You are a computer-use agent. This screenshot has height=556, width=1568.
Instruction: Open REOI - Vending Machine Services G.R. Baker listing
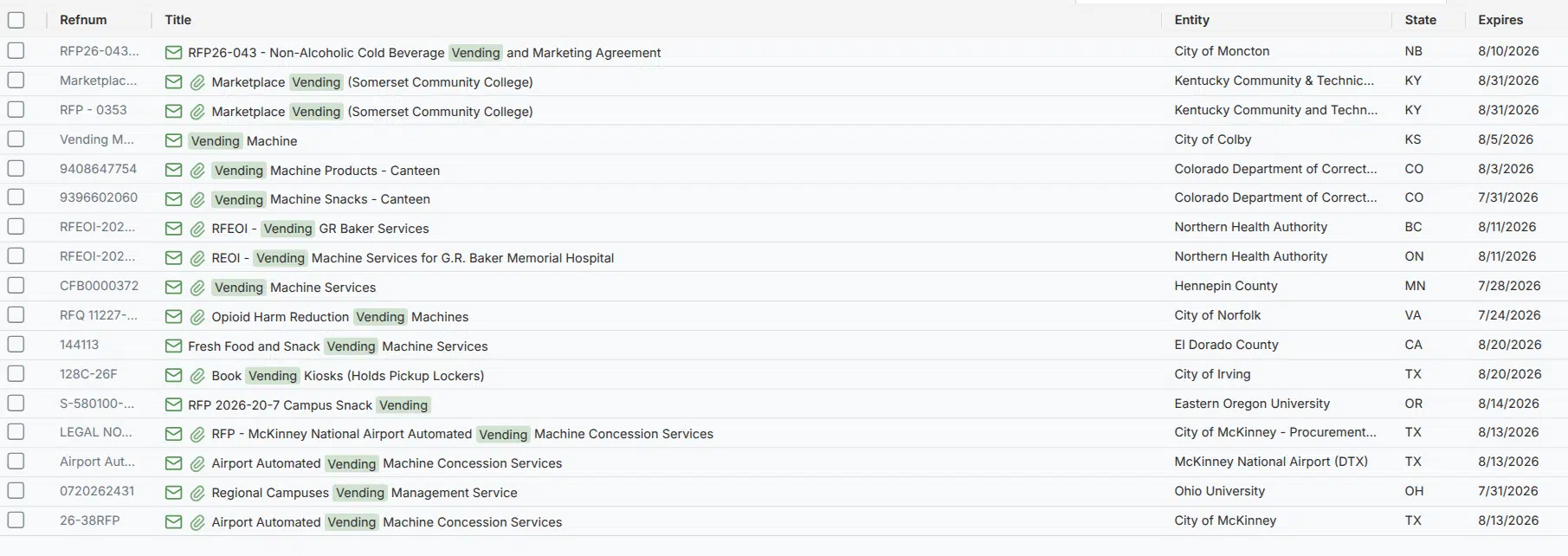pos(413,258)
